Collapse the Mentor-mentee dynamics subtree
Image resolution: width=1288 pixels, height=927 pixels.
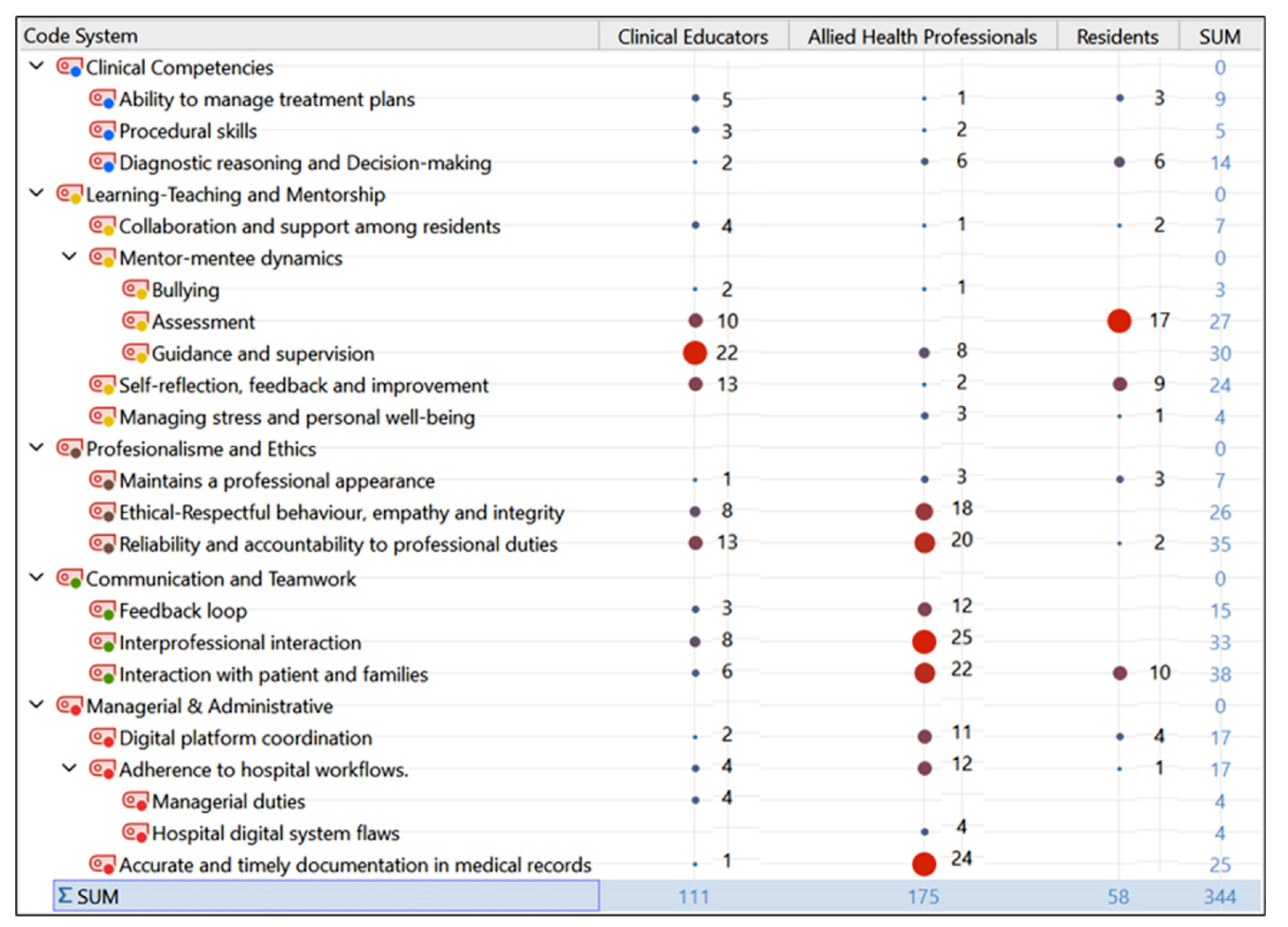[x=69, y=257]
